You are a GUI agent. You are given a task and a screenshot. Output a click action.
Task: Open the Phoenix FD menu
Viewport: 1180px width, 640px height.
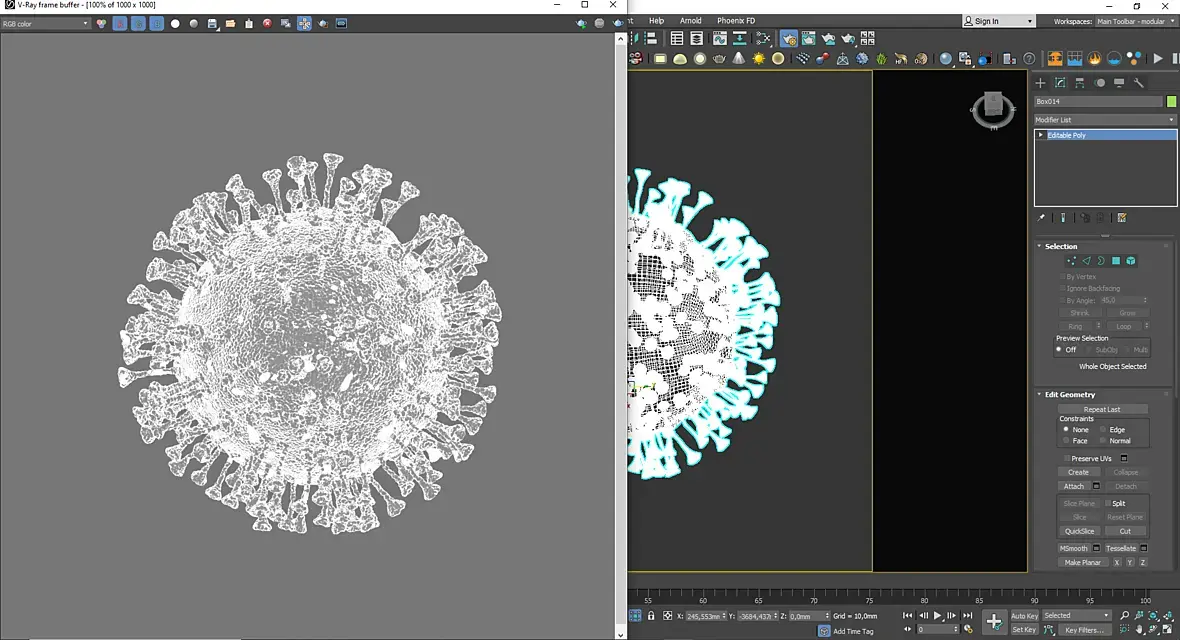(736, 20)
